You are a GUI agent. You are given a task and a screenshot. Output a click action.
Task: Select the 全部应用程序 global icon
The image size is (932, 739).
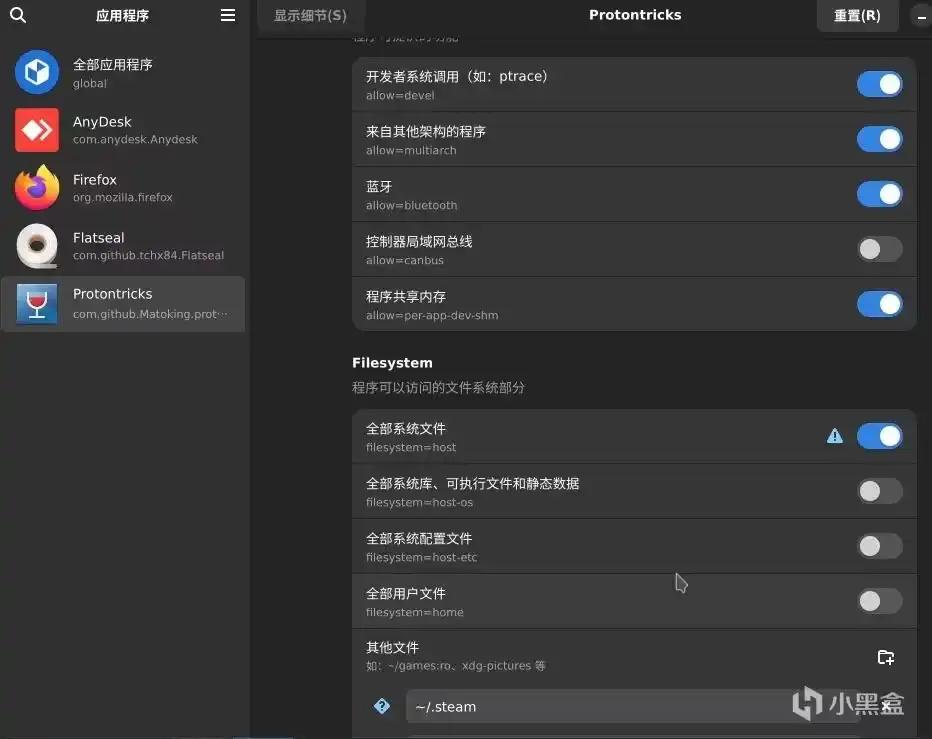coord(37,72)
